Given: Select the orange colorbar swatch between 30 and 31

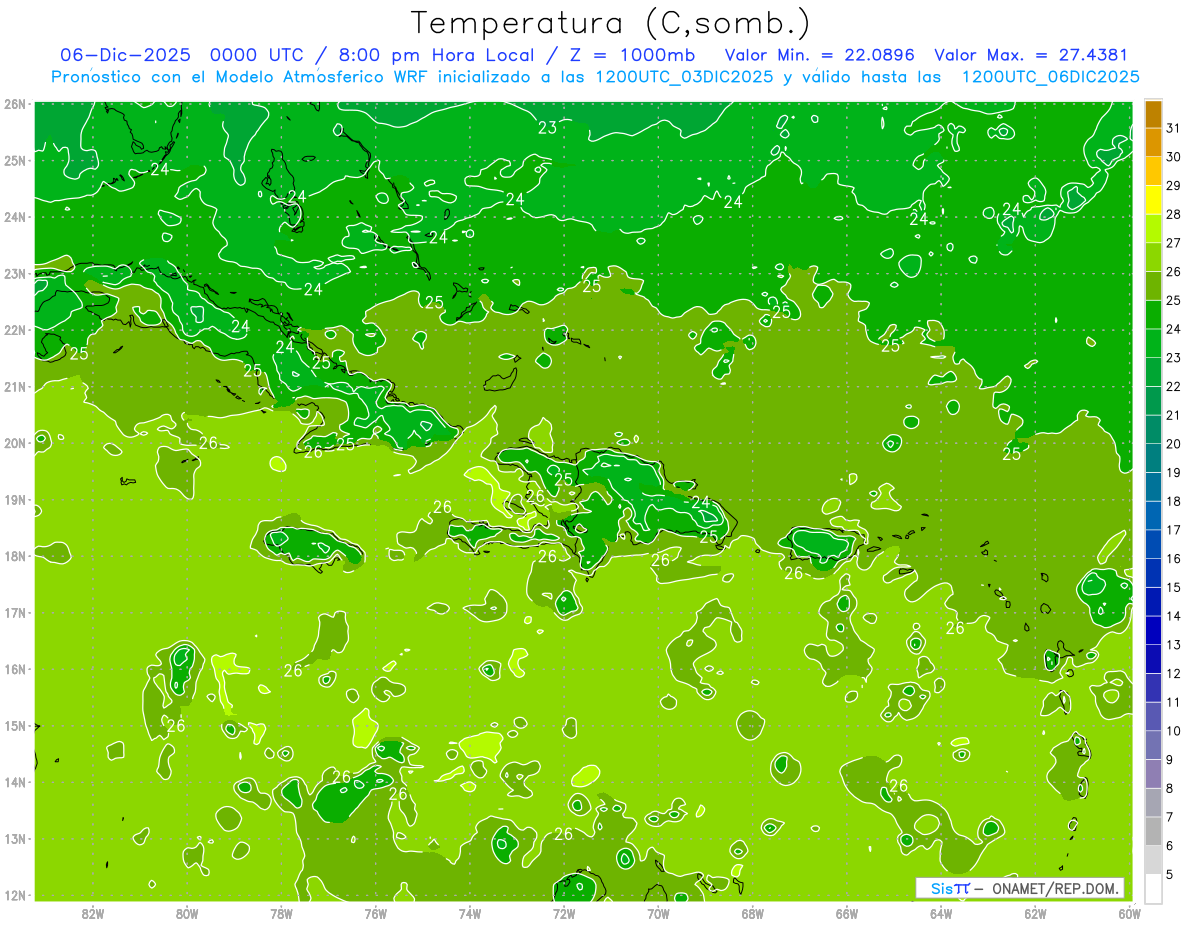Looking at the screenshot, I should click(1153, 142).
